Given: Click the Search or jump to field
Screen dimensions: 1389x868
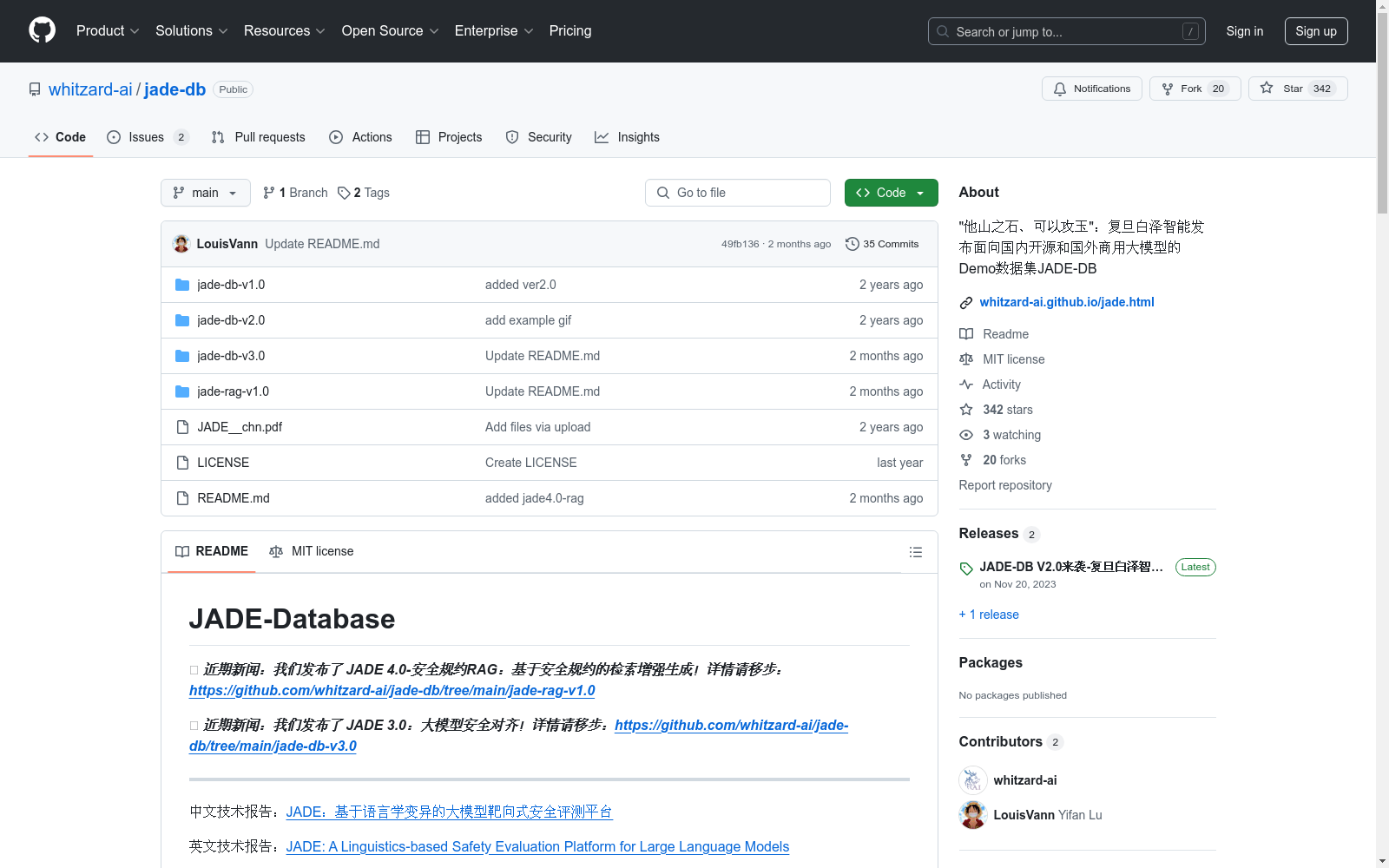Looking at the screenshot, I should 1067,31.
